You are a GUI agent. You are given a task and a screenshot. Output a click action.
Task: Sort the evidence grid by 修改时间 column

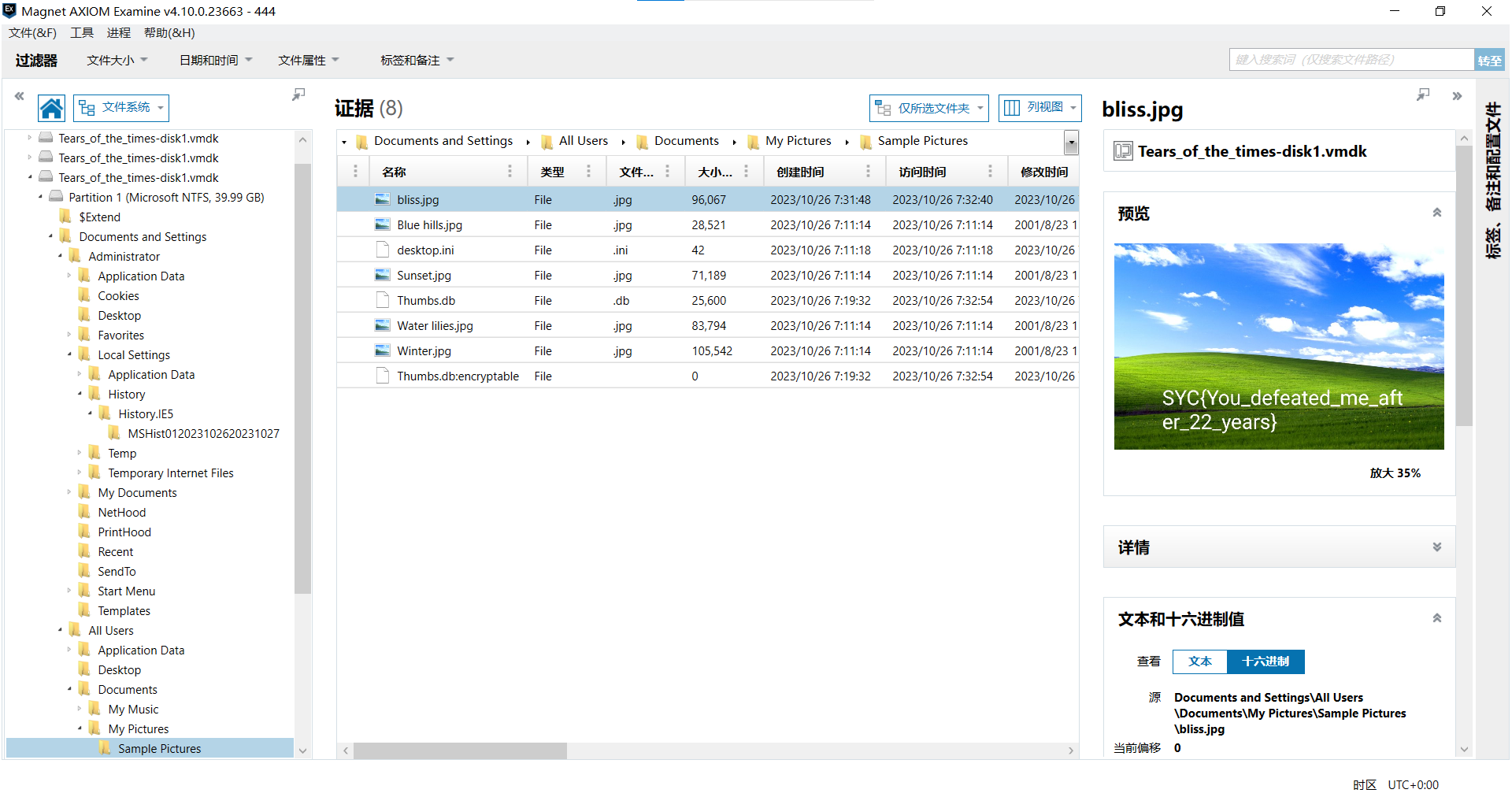1044,172
